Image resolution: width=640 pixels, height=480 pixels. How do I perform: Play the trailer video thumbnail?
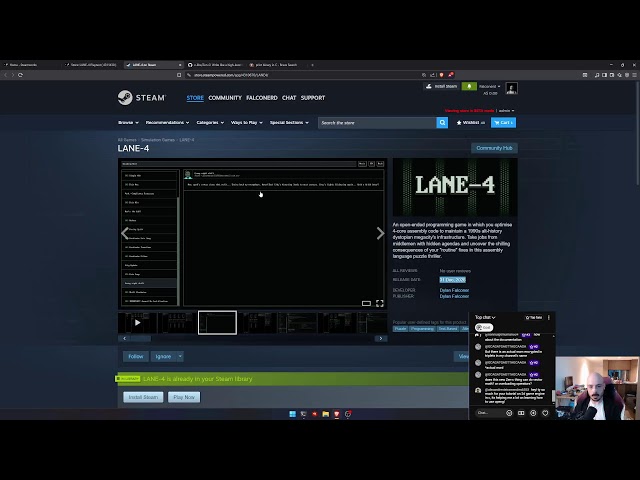[137, 323]
